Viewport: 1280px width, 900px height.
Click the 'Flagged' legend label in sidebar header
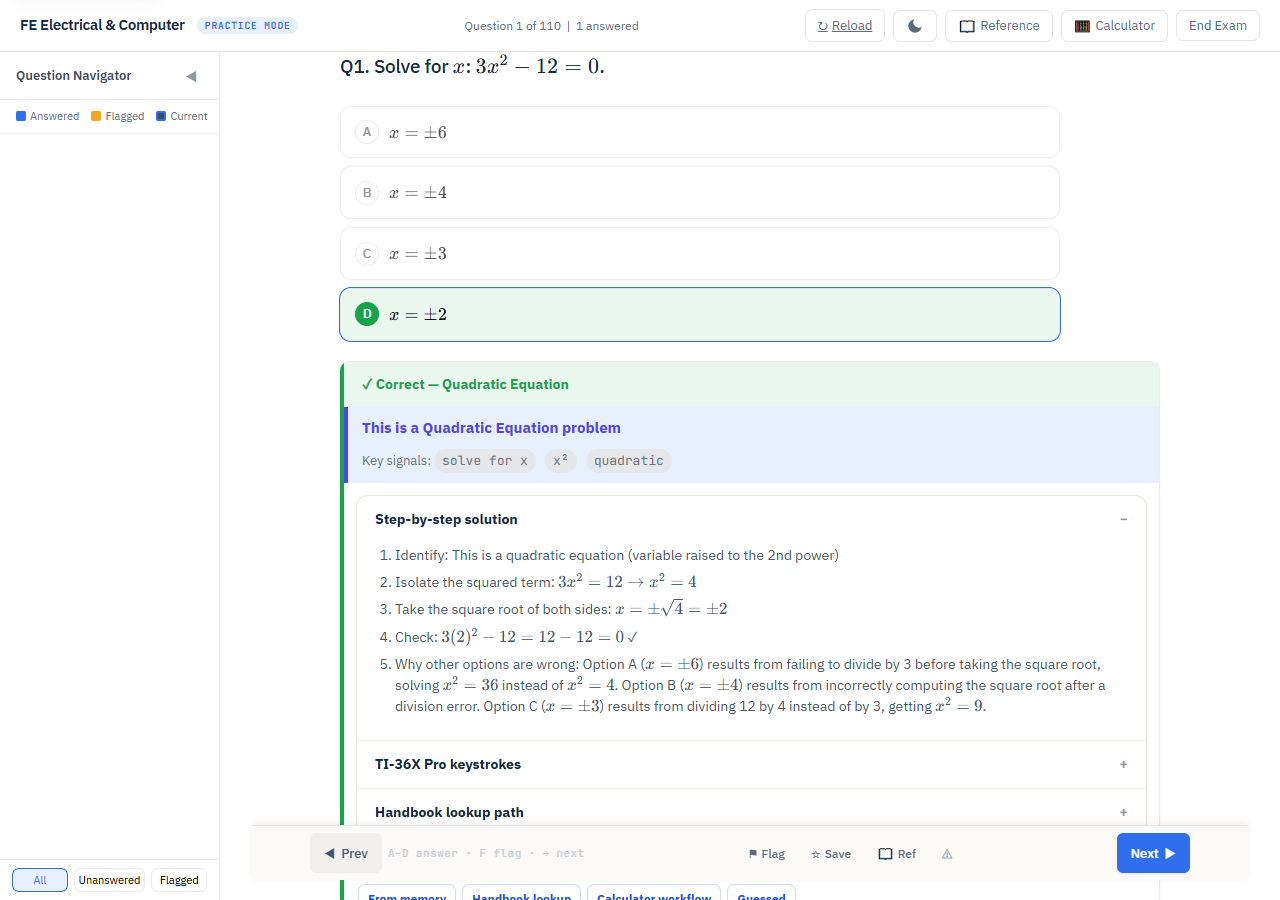click(124, 117)
